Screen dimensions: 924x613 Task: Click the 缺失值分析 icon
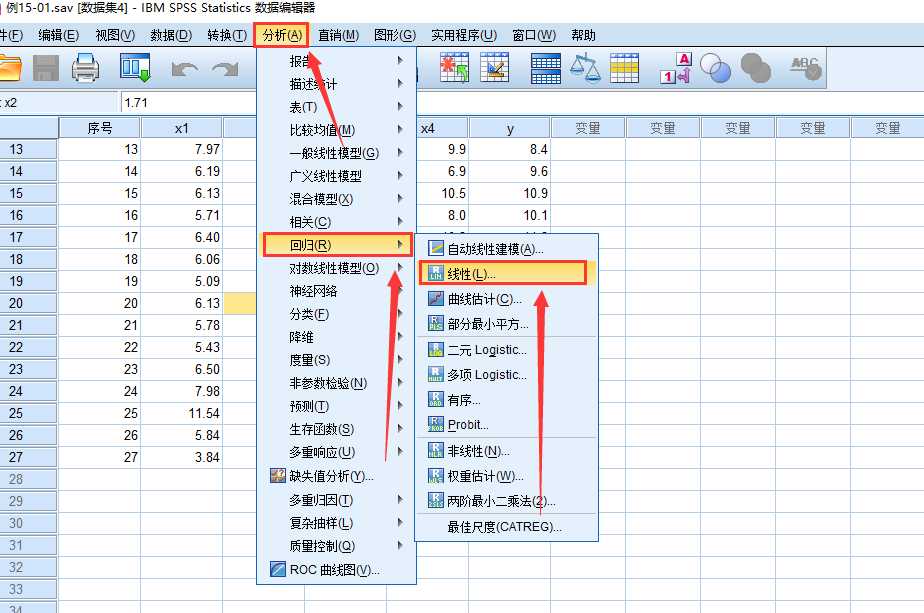278,475
